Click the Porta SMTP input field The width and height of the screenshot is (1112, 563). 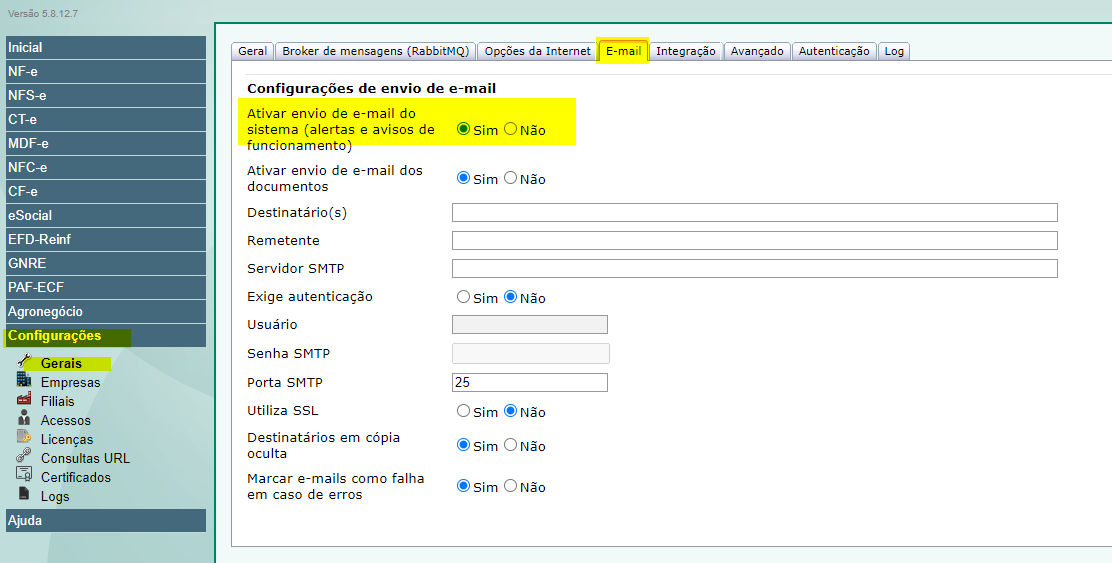[x=530, y=383]
